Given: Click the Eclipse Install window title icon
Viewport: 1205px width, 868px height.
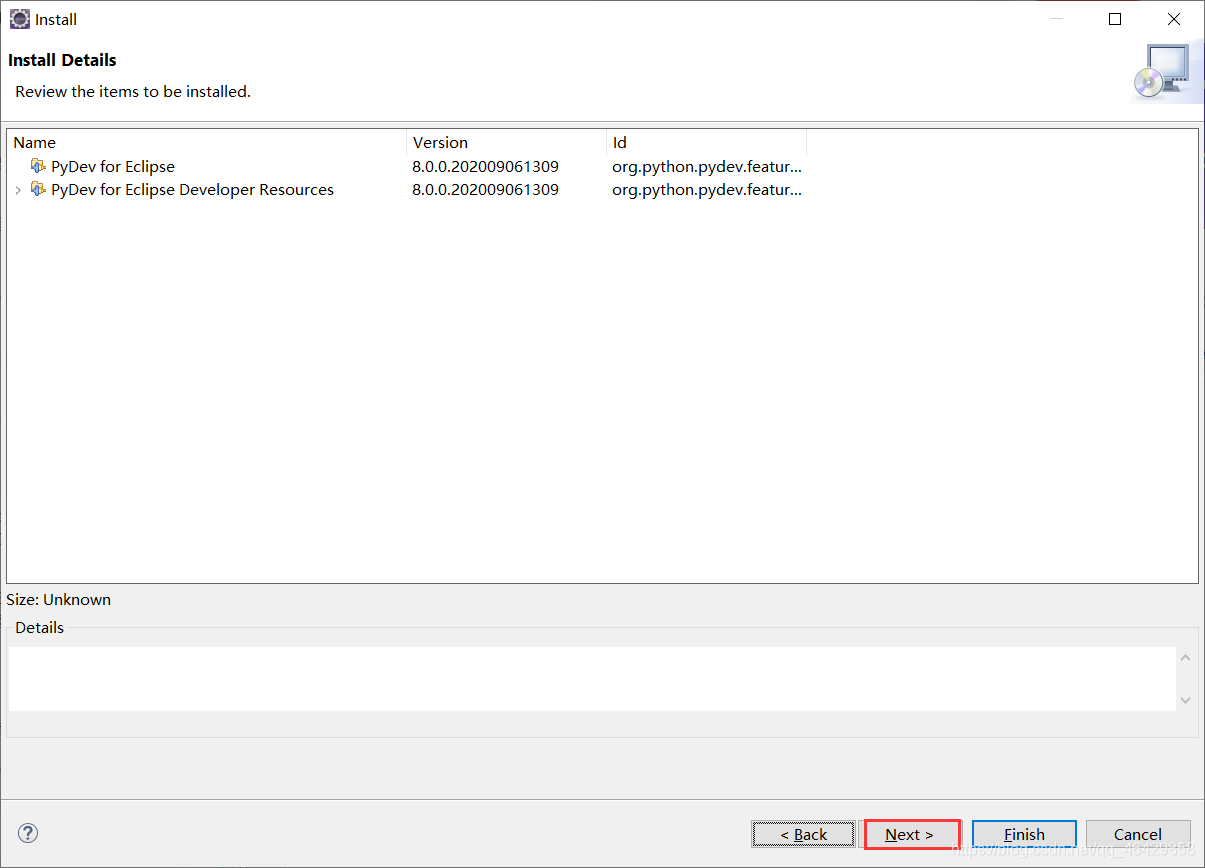Looking at the screenshot, I should 19,19.
